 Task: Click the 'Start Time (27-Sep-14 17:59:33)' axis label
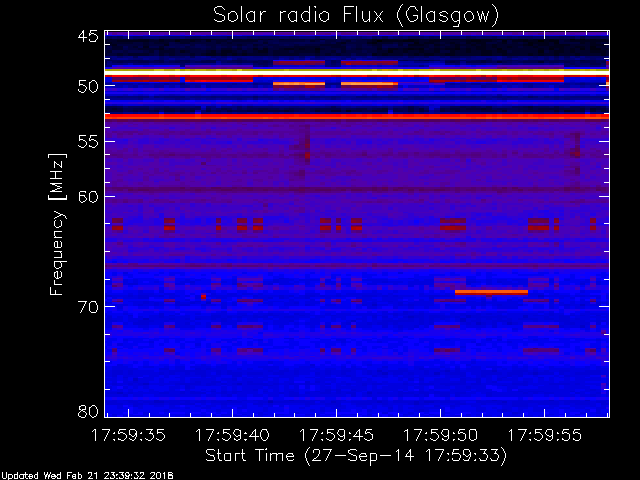[x=356, y=456]
